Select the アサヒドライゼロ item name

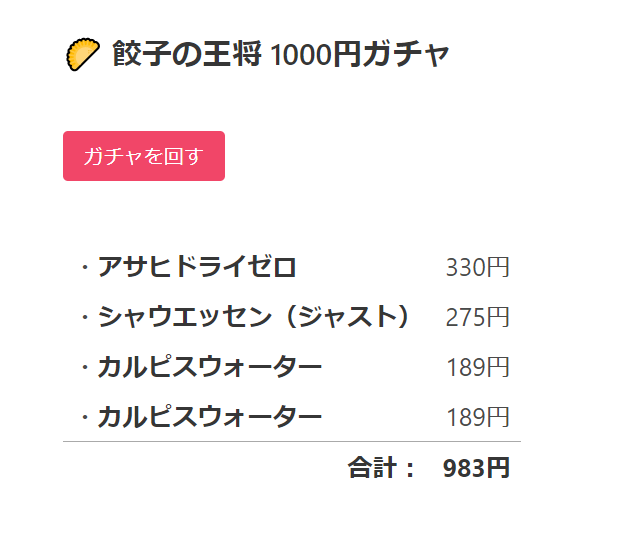point(197,268)
